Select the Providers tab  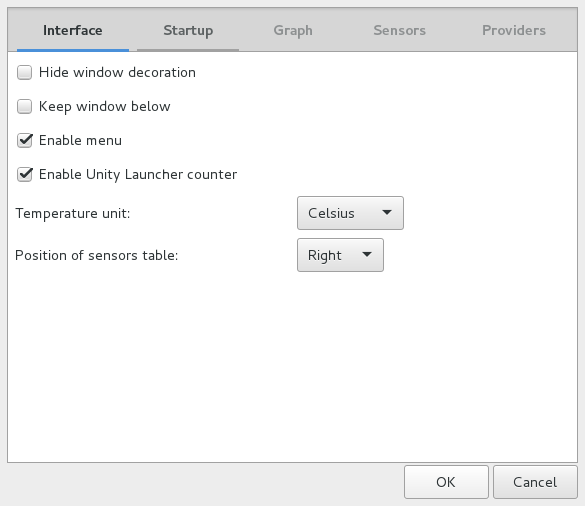[x=514, y=30]
